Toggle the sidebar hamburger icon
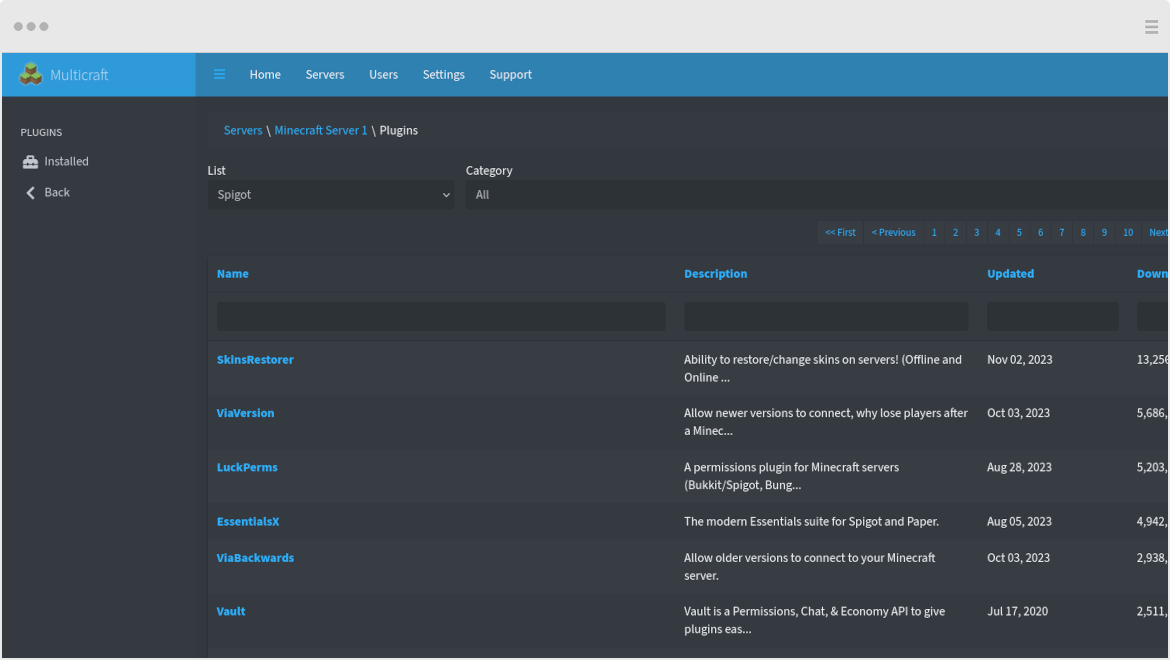 tap(219, 74)
